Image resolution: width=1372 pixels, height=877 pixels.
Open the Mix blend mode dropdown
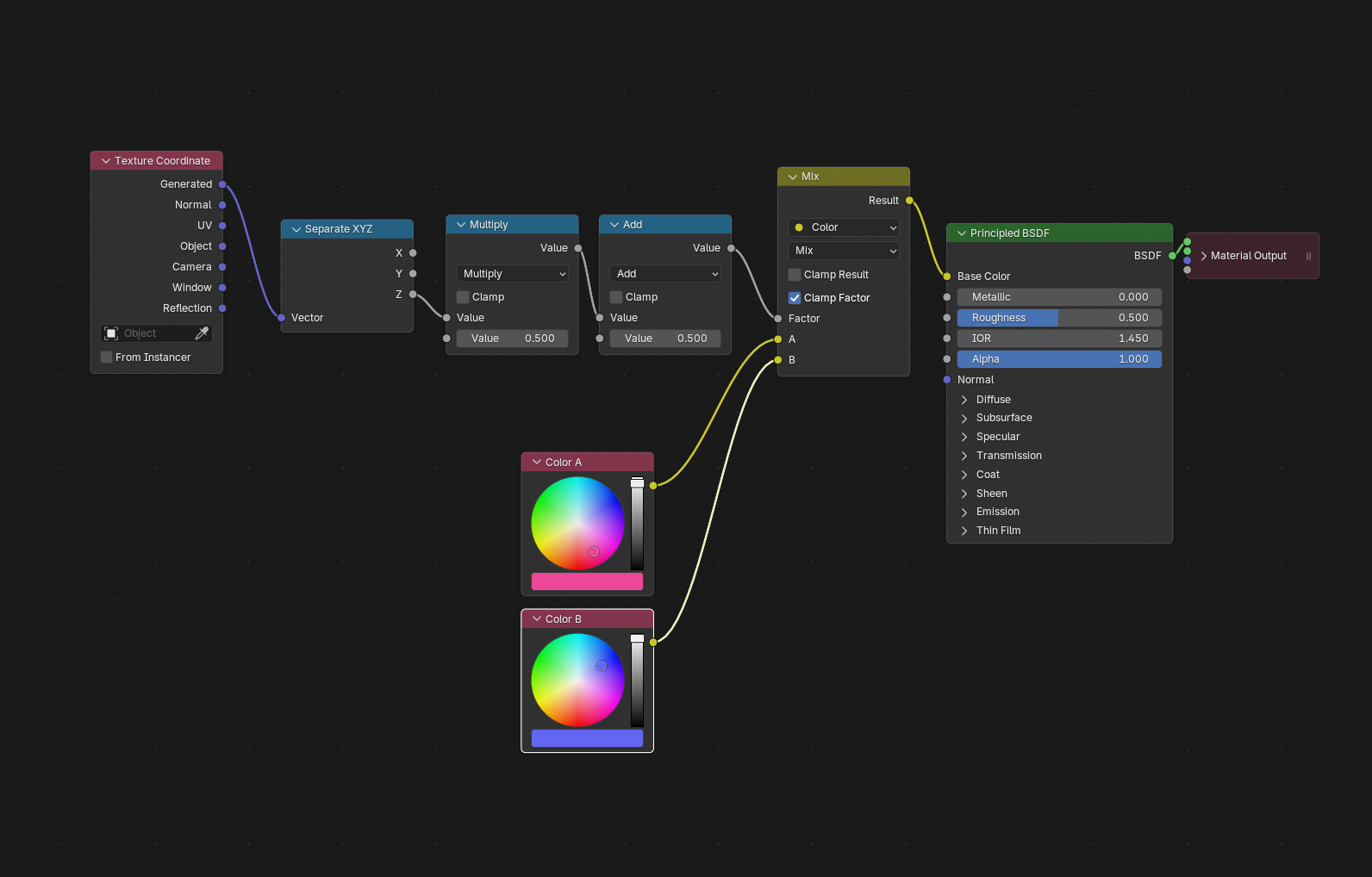844,251
